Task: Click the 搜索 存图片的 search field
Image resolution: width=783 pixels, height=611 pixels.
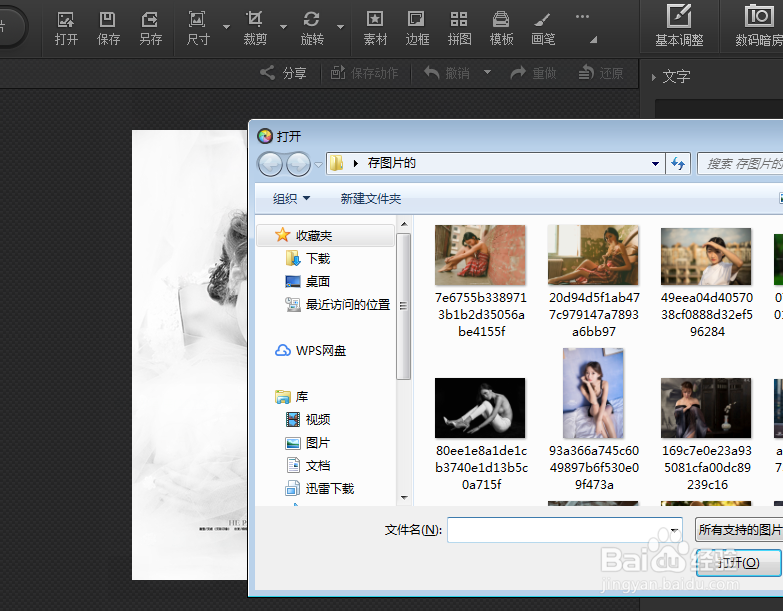Action: coord(740,164)
